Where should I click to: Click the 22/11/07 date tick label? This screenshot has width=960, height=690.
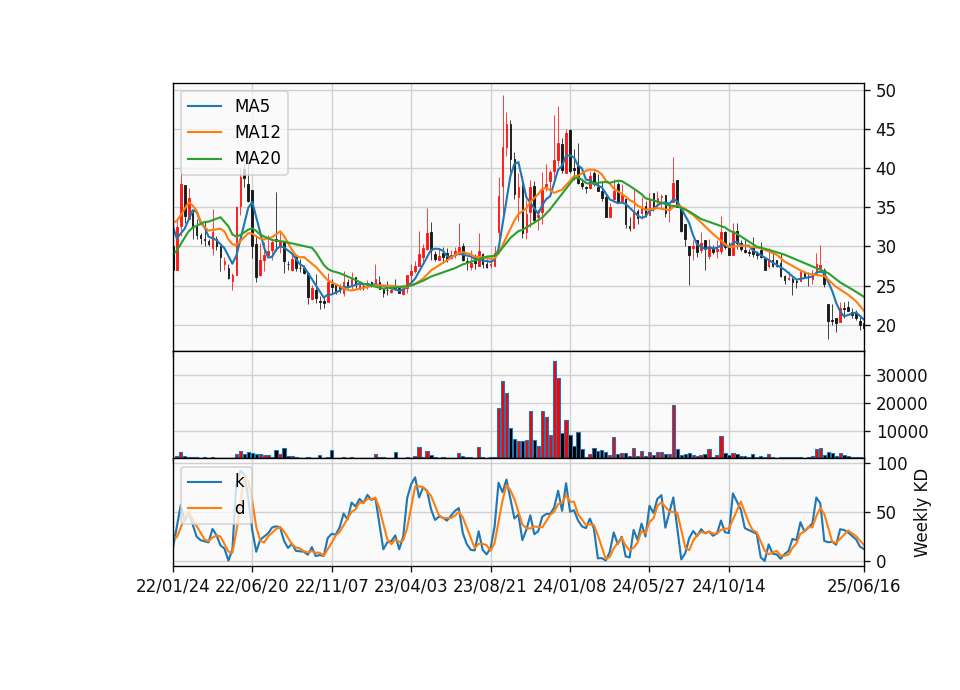point(332,586)
